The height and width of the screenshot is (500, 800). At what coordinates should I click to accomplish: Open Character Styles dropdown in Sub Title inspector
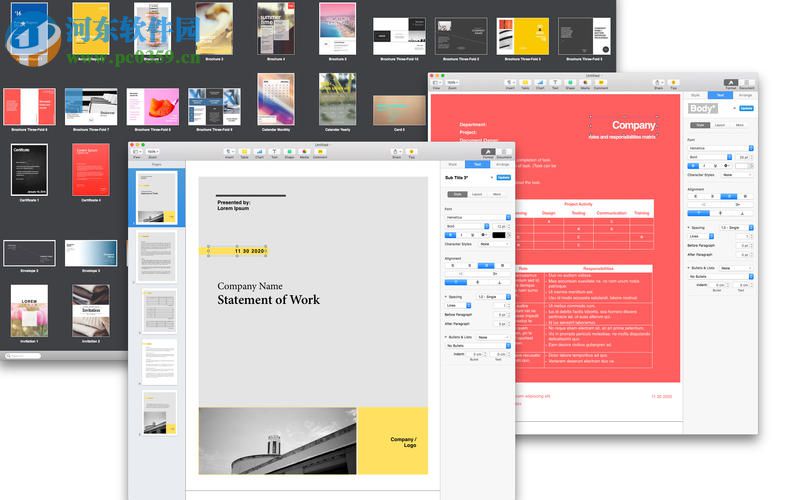(494, 244)
